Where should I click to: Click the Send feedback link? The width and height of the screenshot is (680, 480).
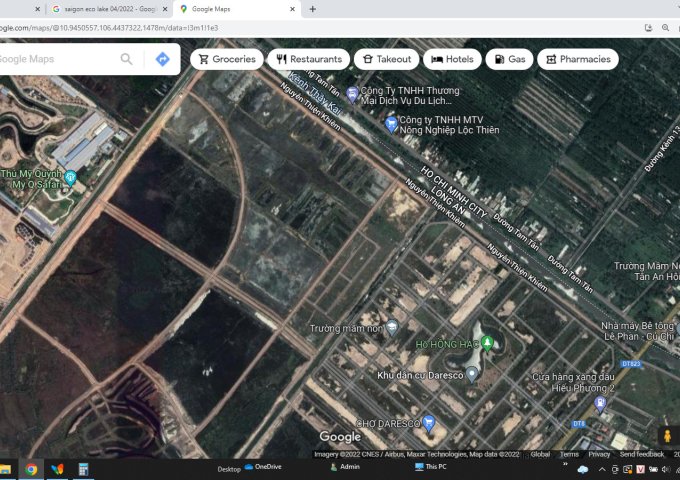click(x=641, y=454)
